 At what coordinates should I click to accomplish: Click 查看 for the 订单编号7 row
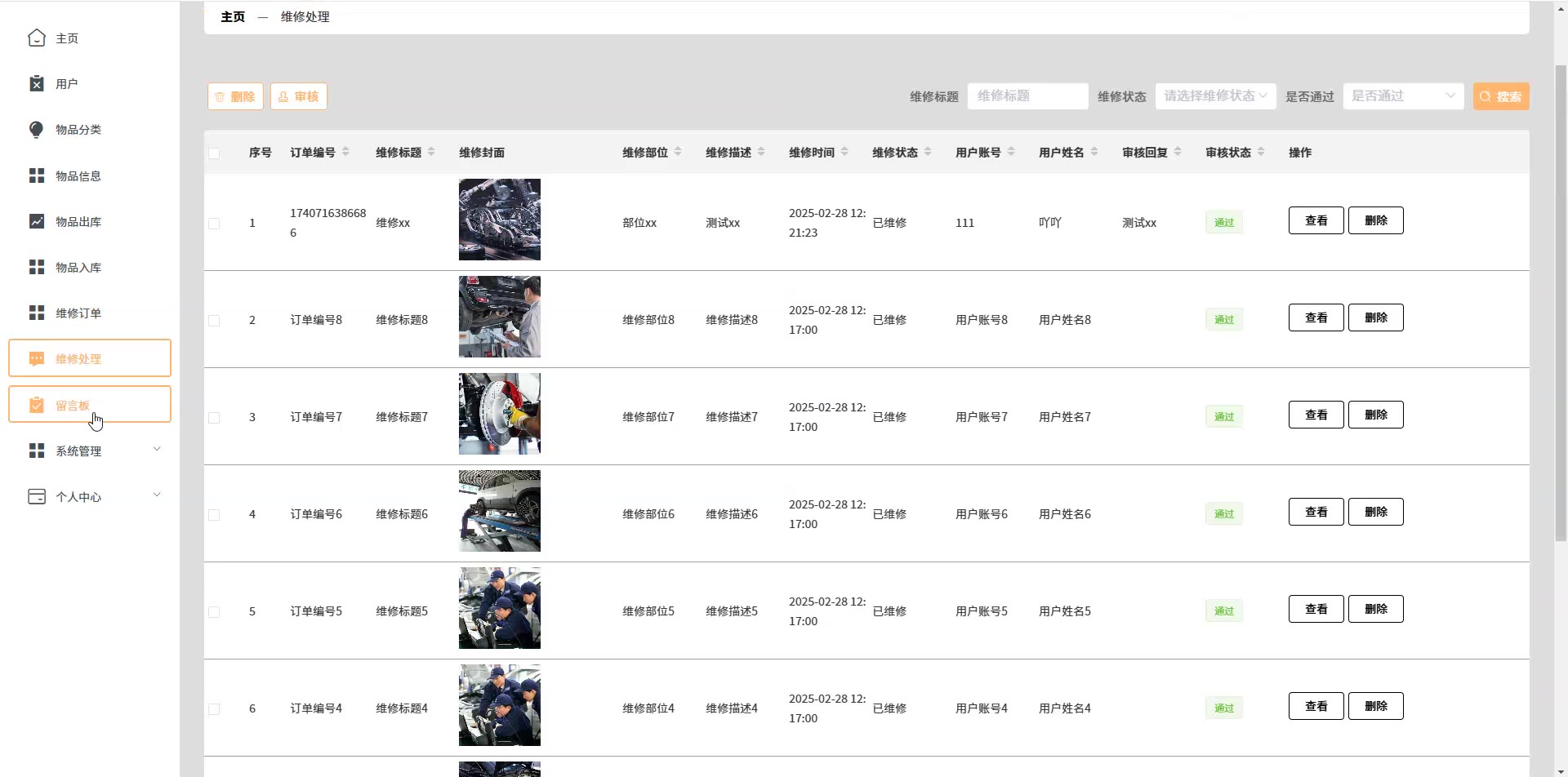coord(1316,415)
